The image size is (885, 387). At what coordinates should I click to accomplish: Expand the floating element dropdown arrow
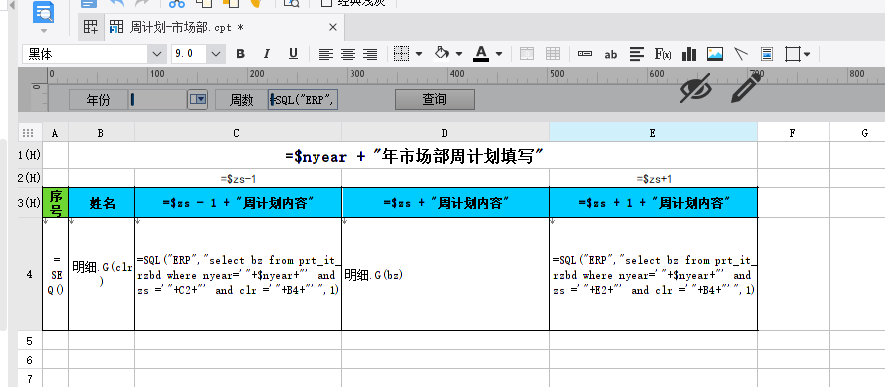[x=807, y=54]
